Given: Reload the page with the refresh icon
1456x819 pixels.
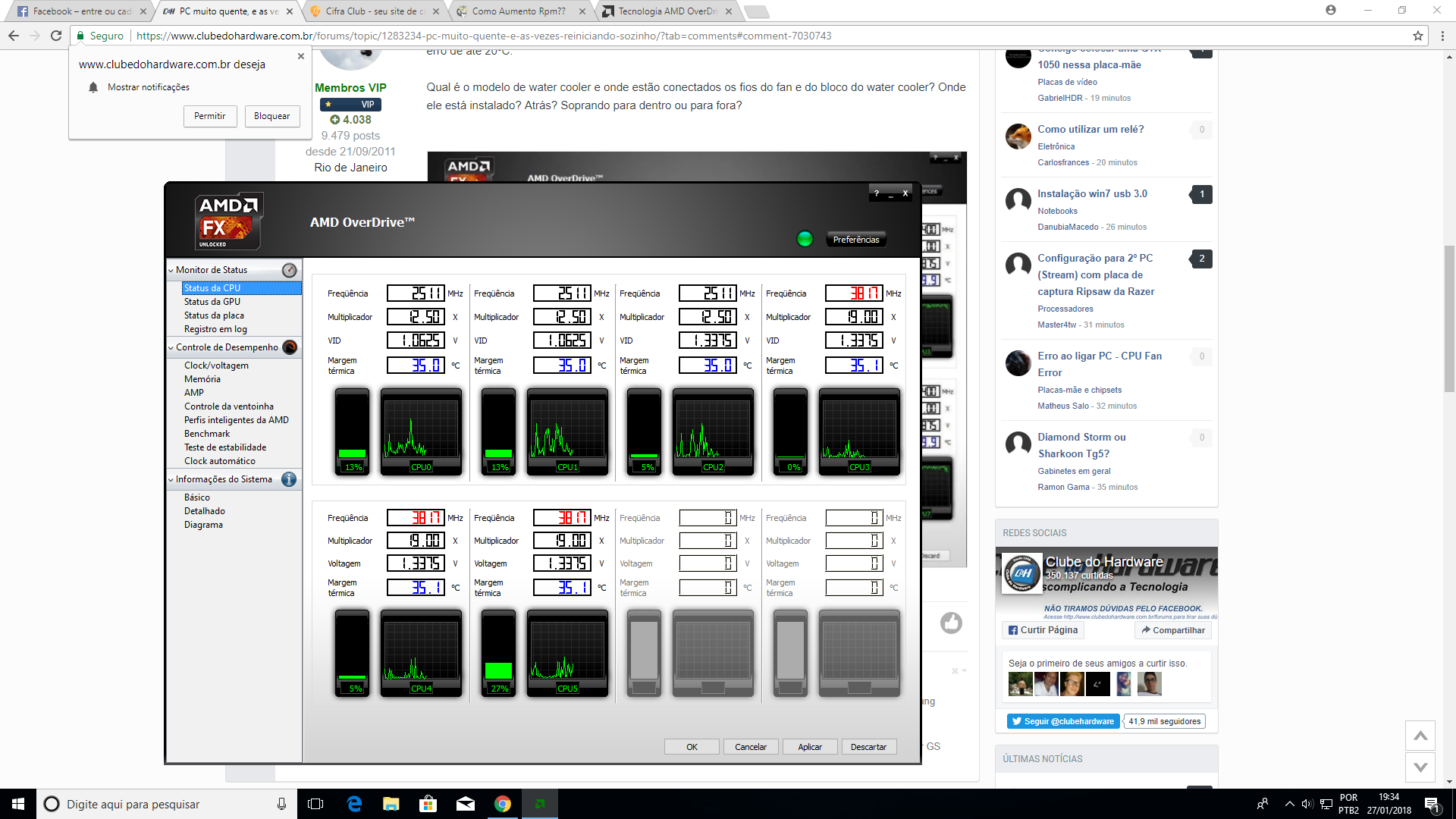Looking at the screenshot, I should (56, 36).
